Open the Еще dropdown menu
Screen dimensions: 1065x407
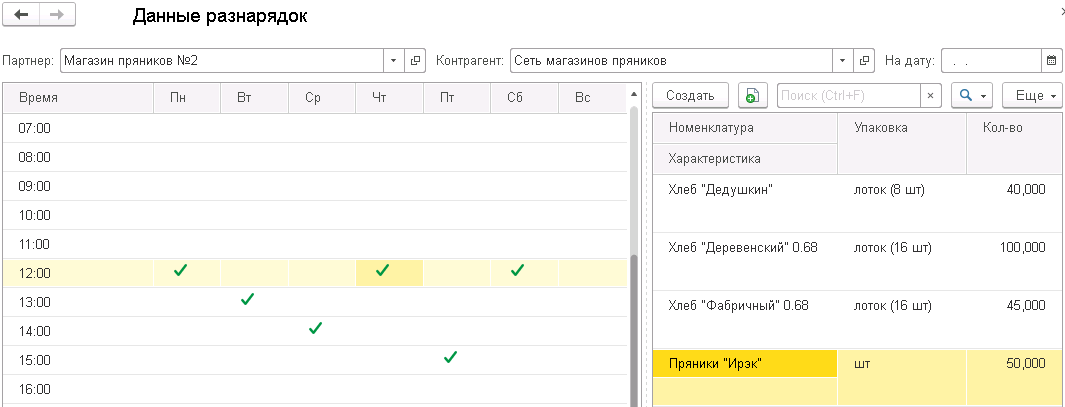(x=1032, y=96)
